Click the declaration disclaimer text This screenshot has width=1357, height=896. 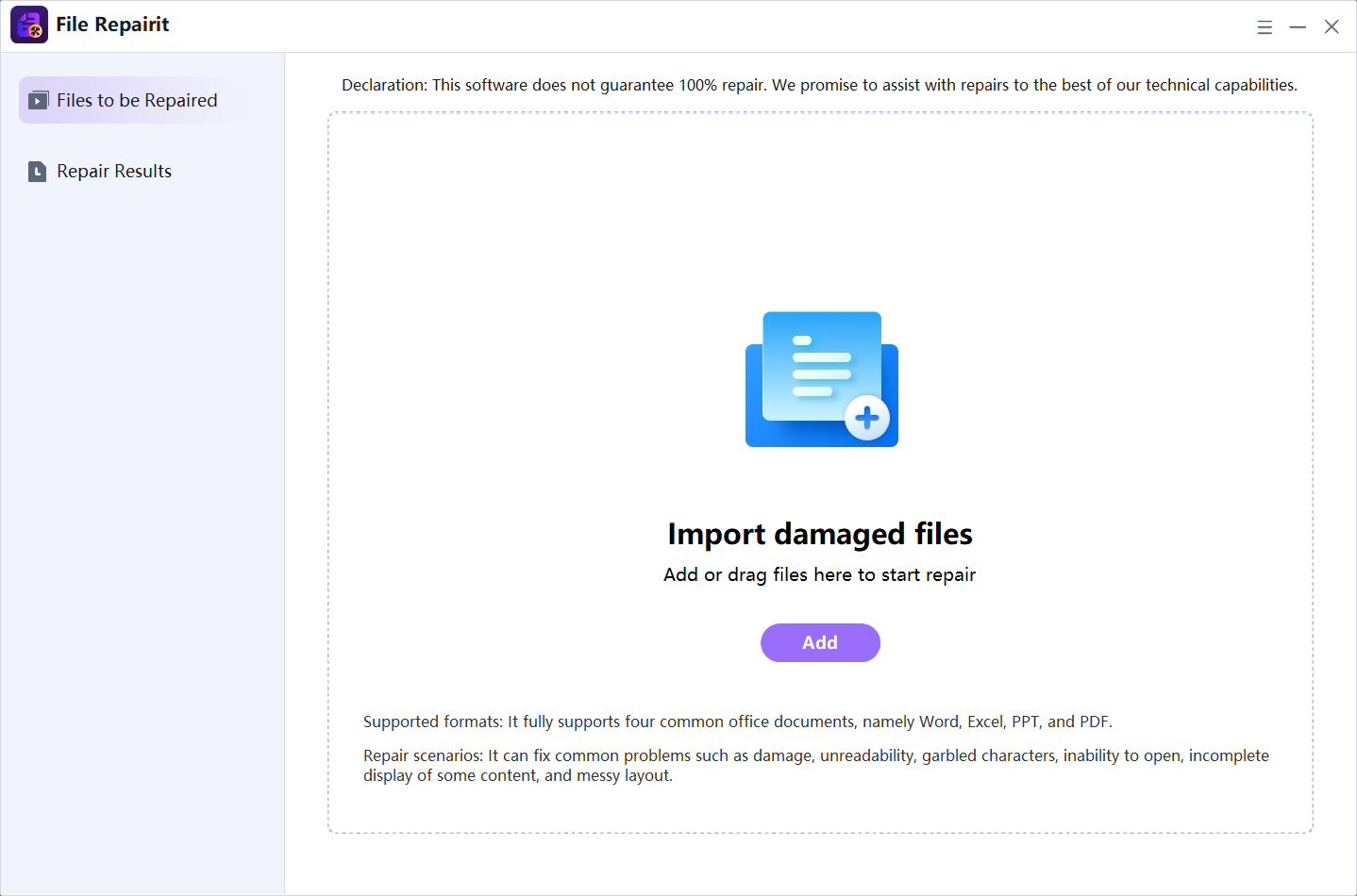819,84
